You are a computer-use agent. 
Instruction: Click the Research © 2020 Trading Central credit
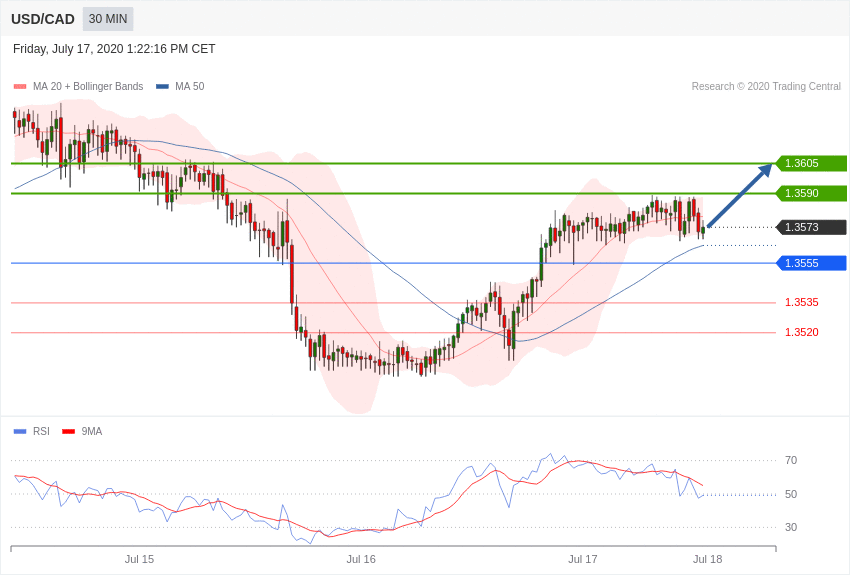click(x=766, y=86)
